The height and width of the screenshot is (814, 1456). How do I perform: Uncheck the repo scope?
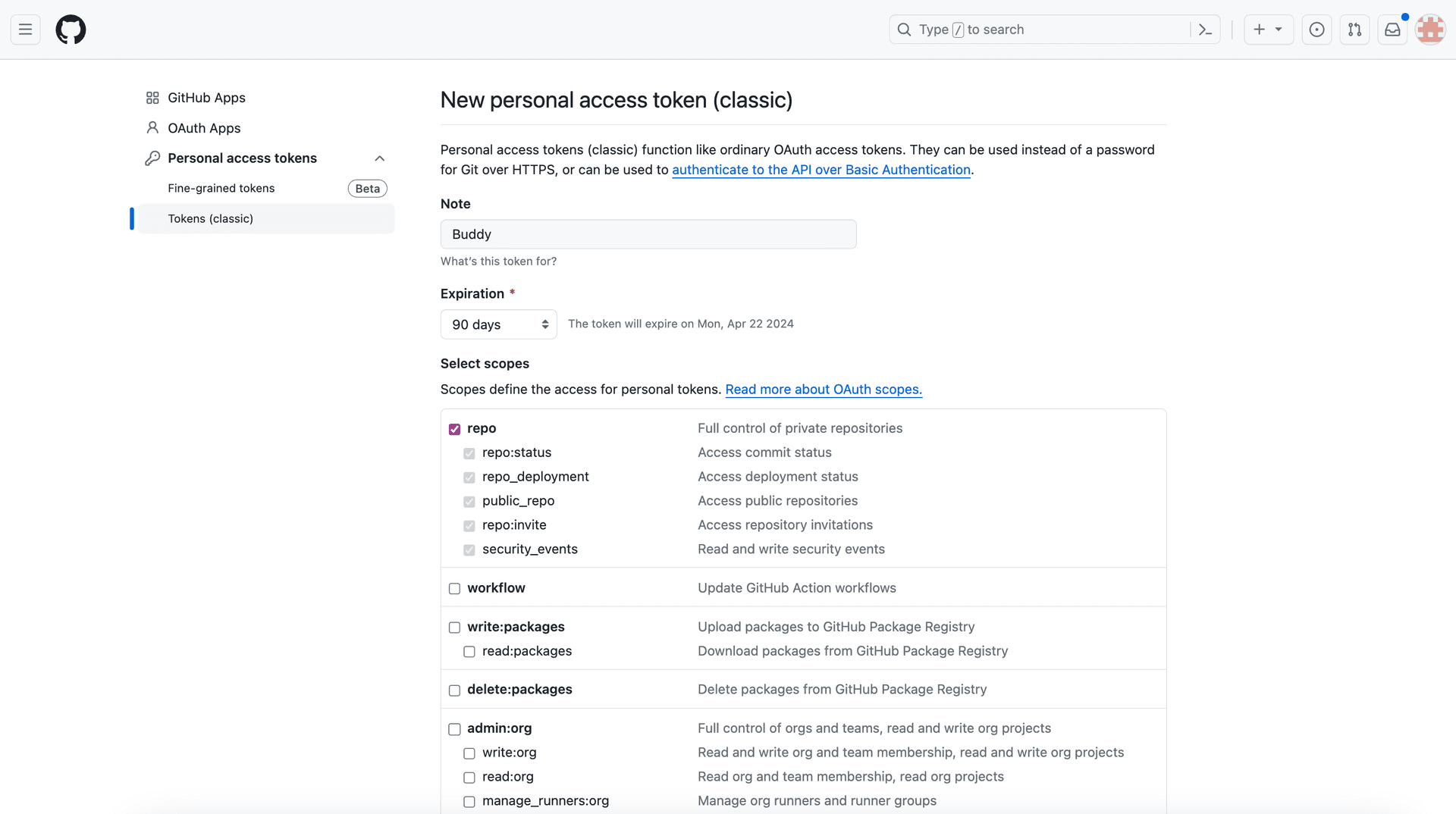pos(454,429)
